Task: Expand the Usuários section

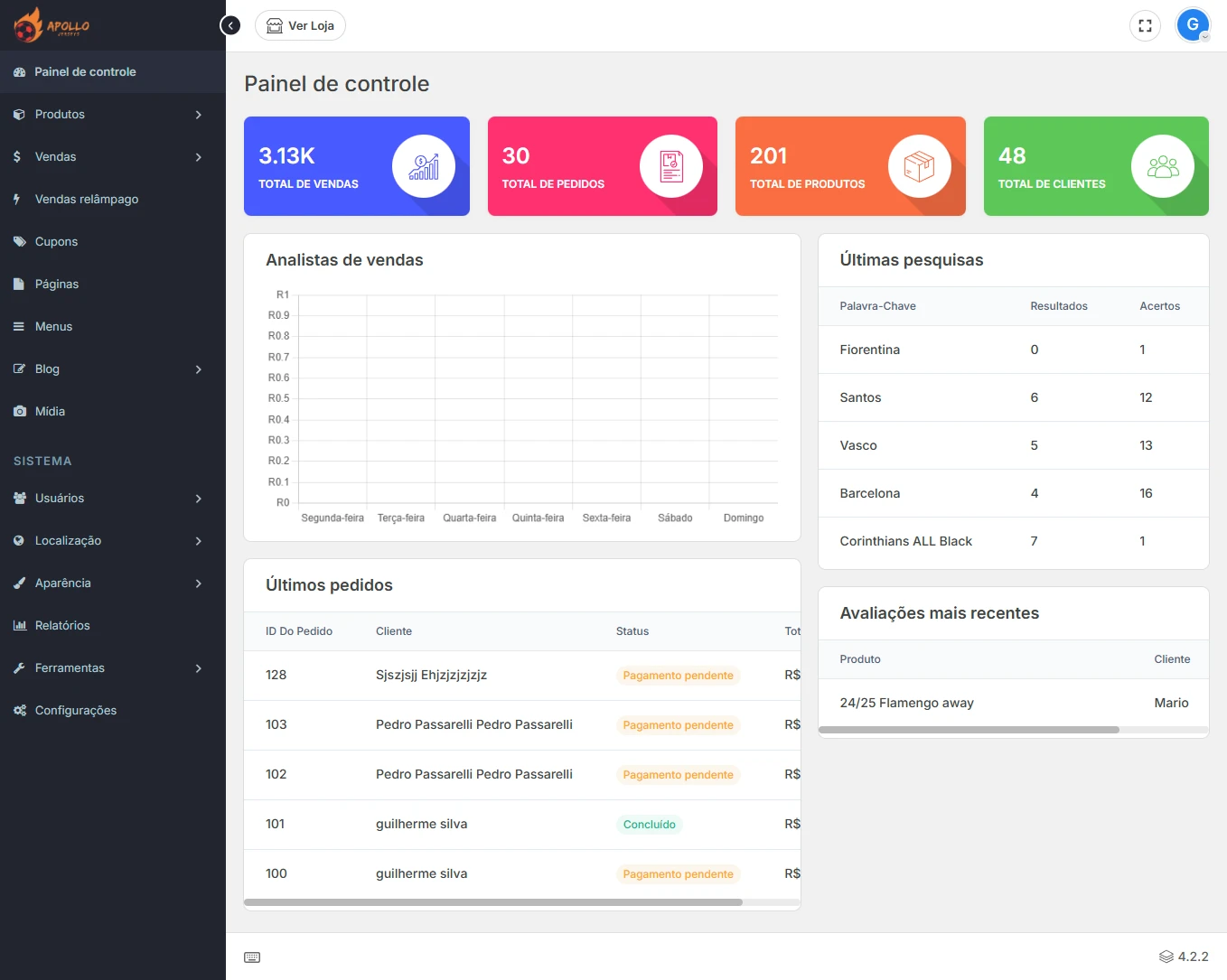Action: tap(198, 499)
